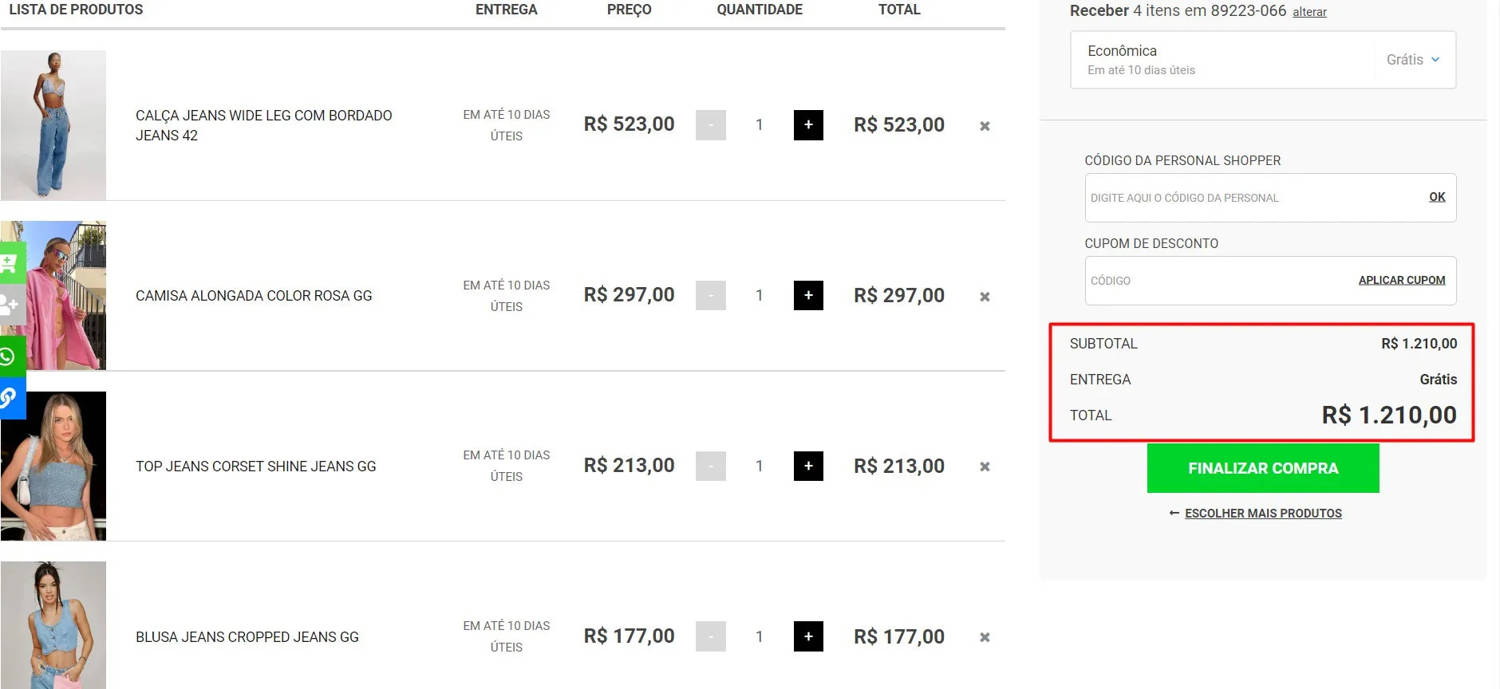Click 'Escolher mais produtos' link
Image resolution: width=1500 pixels, height=689 pixels.
1262,513
